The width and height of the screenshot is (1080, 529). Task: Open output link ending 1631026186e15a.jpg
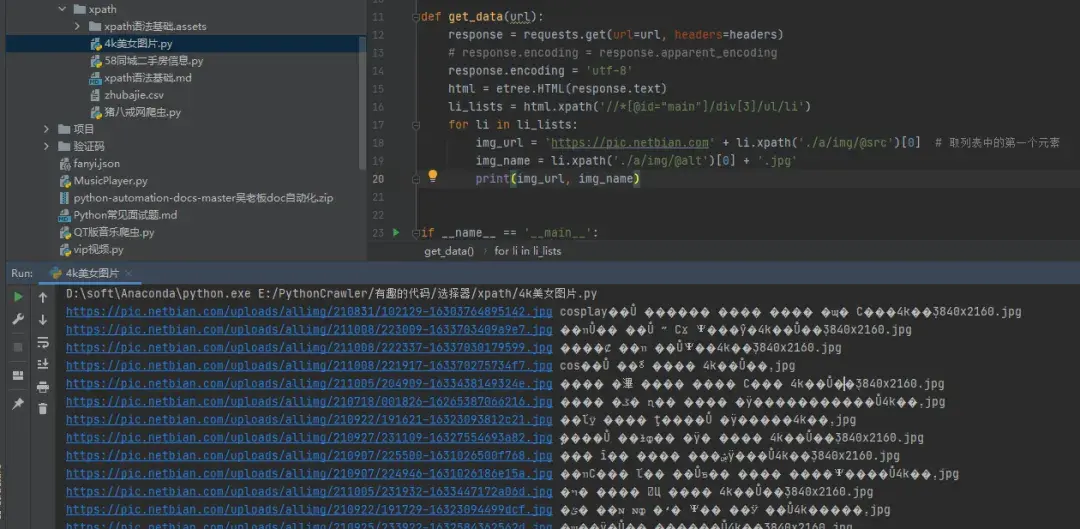tap(309, 473)
